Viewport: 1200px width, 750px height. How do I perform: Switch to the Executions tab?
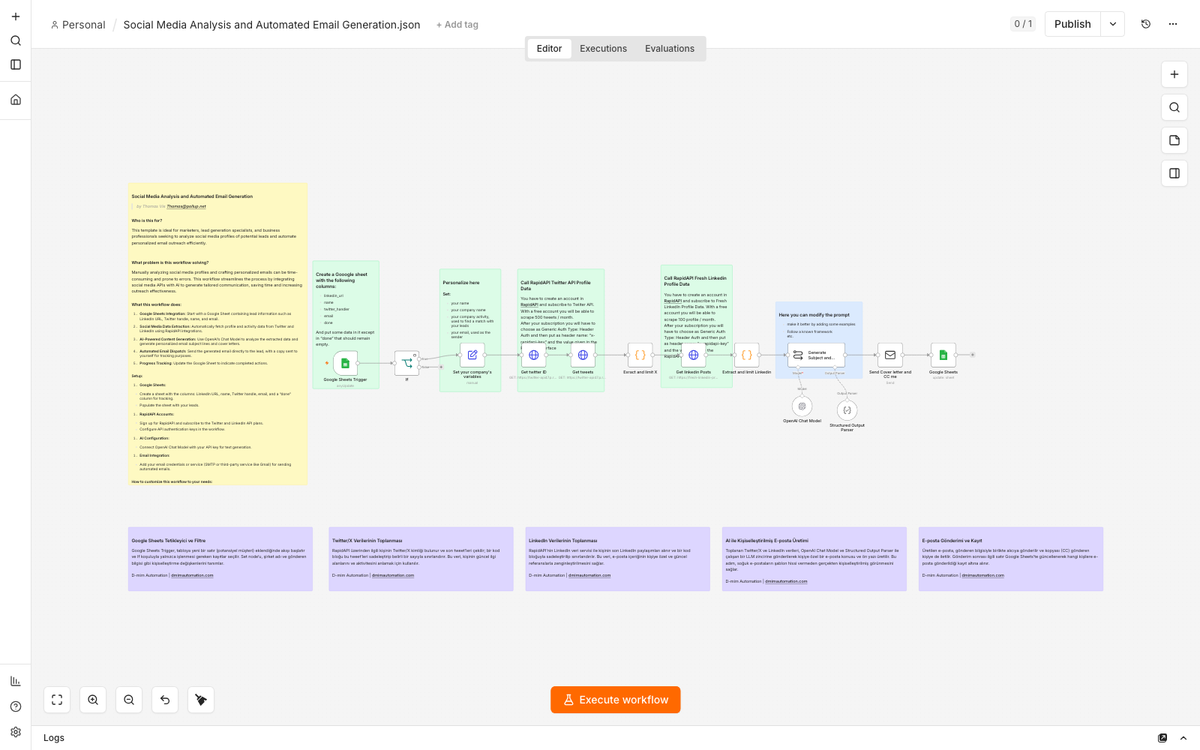603,48
